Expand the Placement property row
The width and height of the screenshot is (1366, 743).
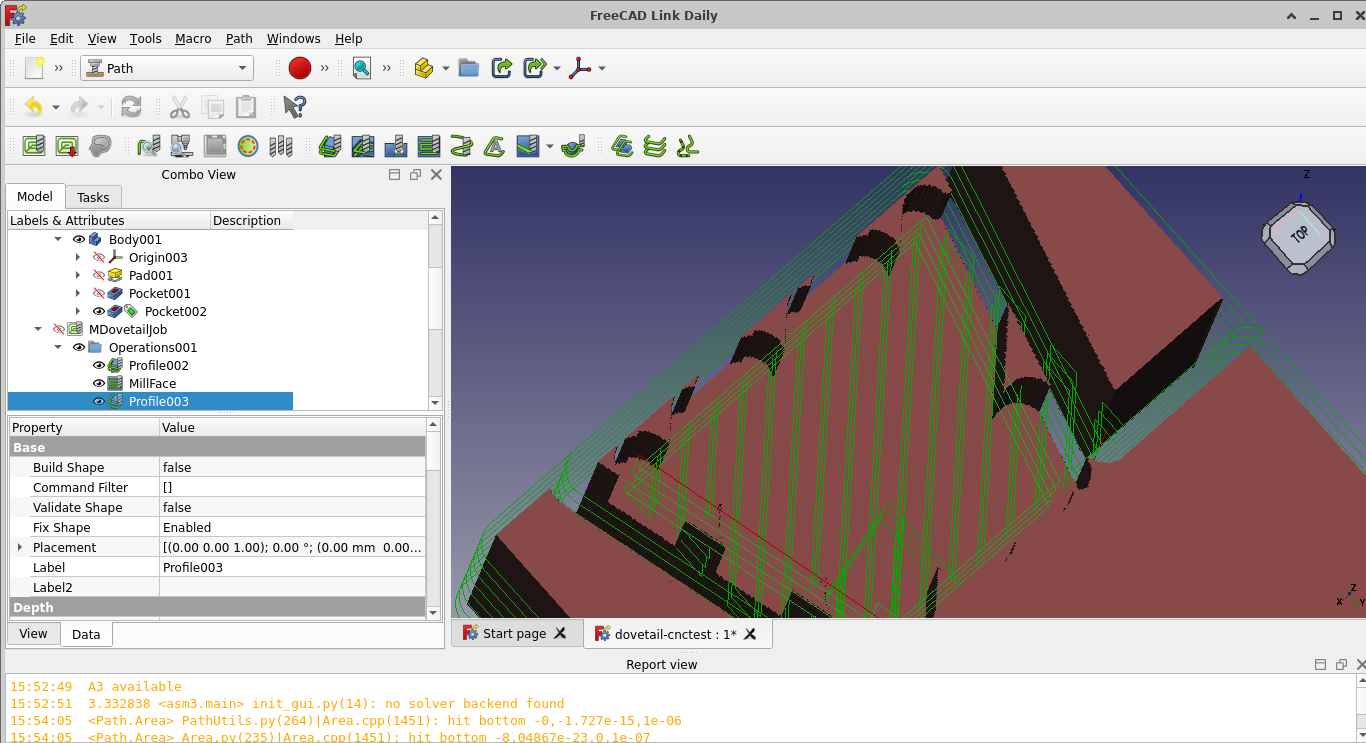point(19,548)
